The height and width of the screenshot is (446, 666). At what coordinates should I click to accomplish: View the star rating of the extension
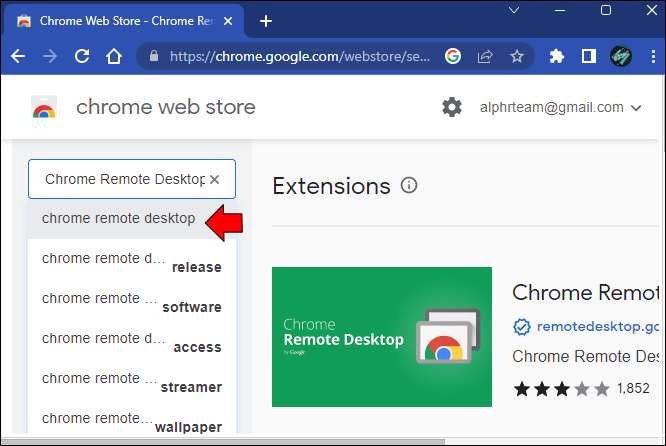(561, 389)
